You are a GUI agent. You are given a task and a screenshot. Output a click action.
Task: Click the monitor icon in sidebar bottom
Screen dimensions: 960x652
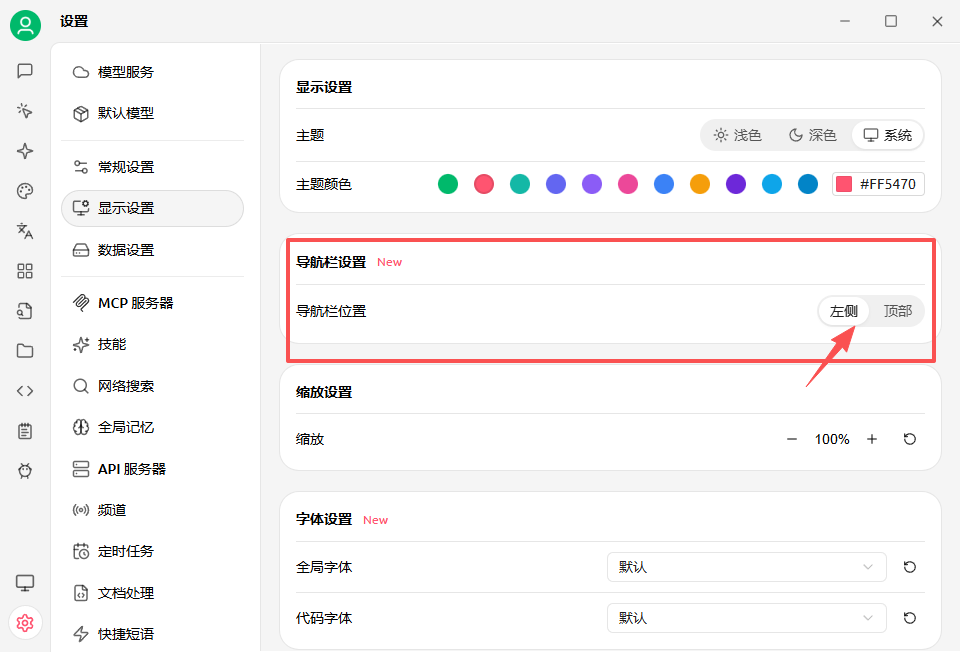[25, 583]
